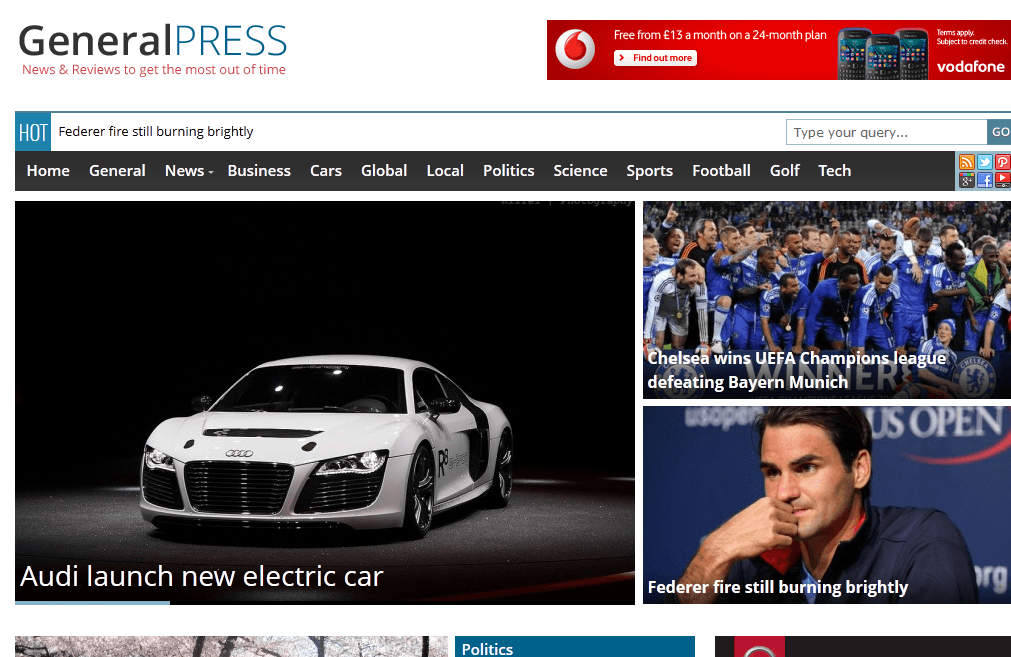Click Find out more in Vodafone ad

click(655, 58)
